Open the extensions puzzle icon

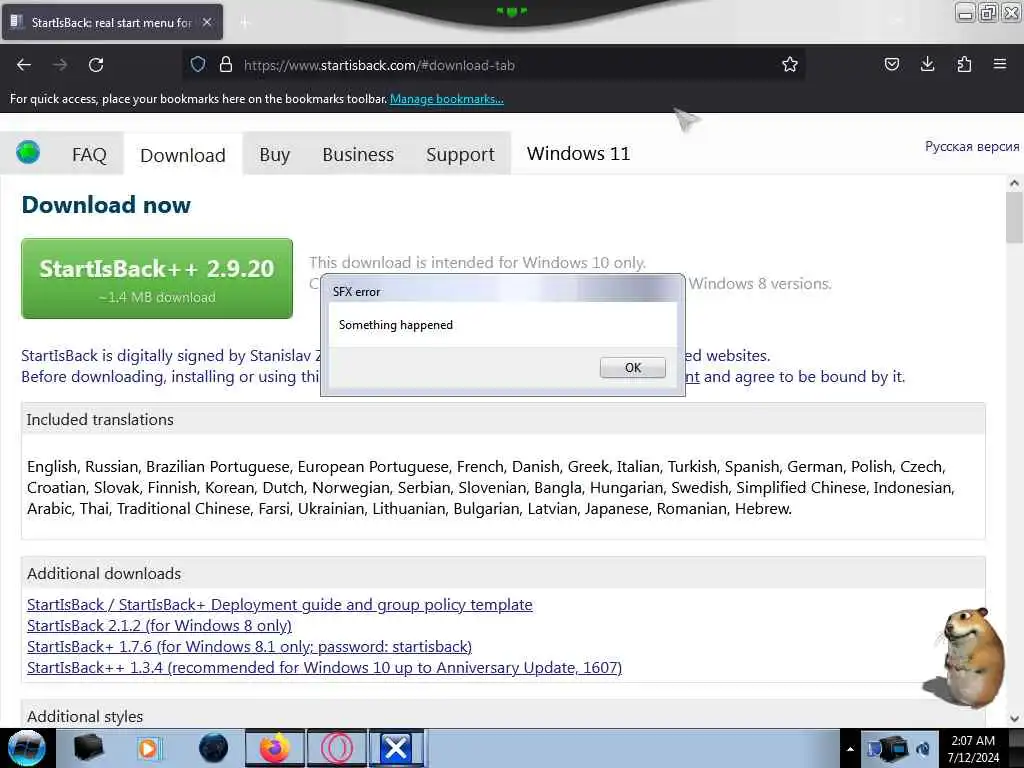pyautogui.click(x=964, y=64)
